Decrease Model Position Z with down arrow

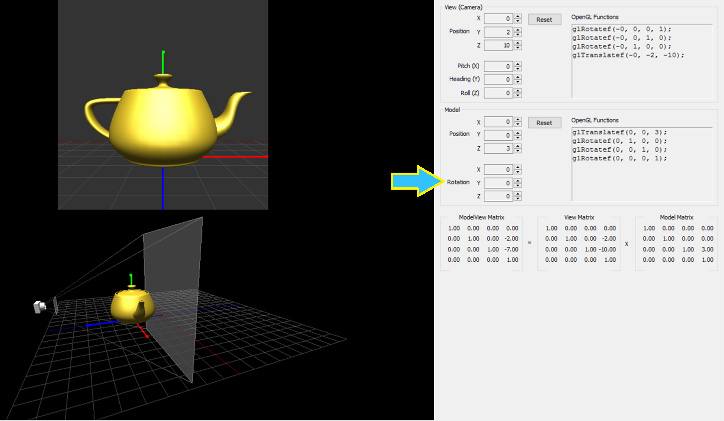(x=518, y=151)
